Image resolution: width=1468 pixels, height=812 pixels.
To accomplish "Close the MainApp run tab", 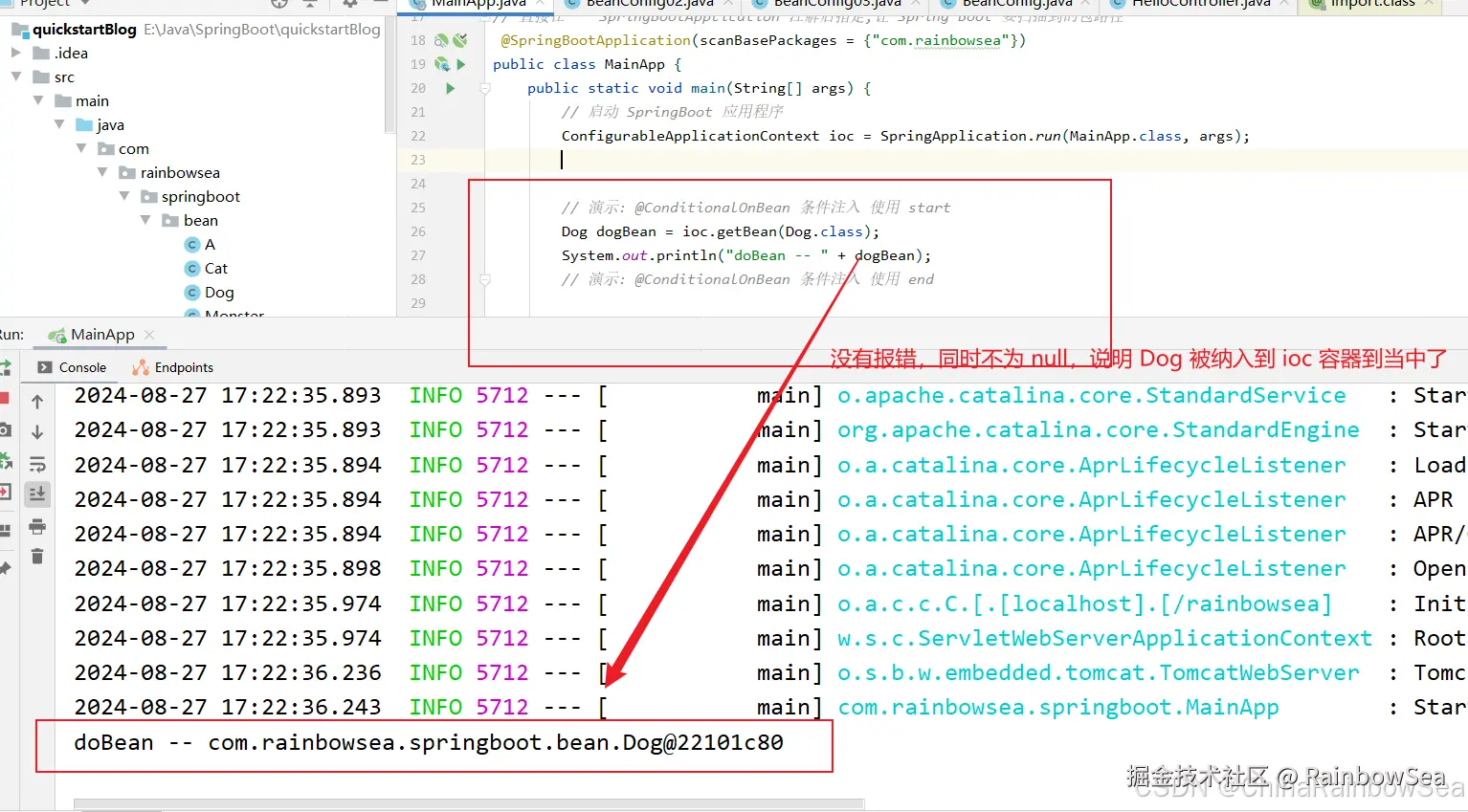I will pos(149,335).
